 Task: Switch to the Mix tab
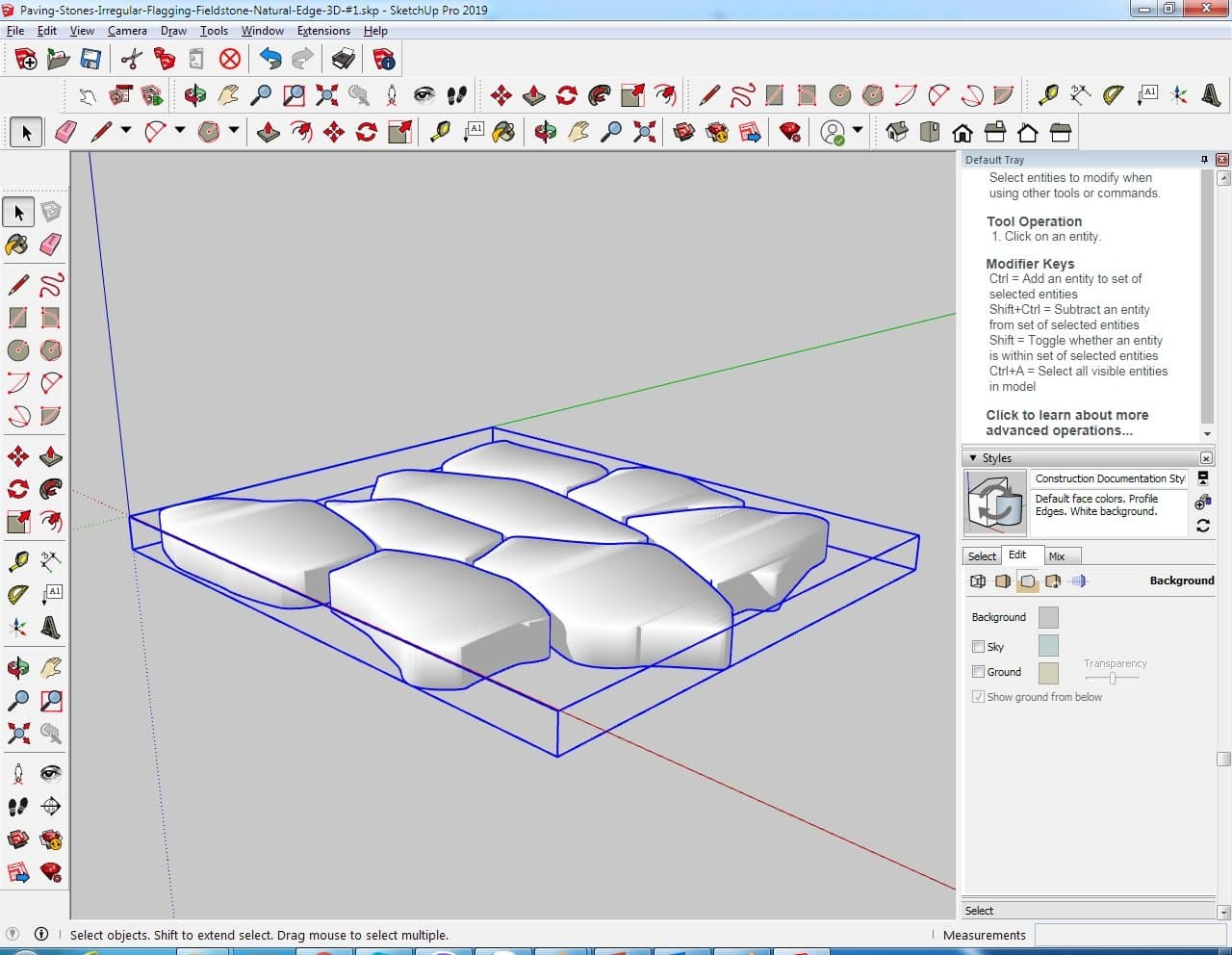coord(1056,556)
